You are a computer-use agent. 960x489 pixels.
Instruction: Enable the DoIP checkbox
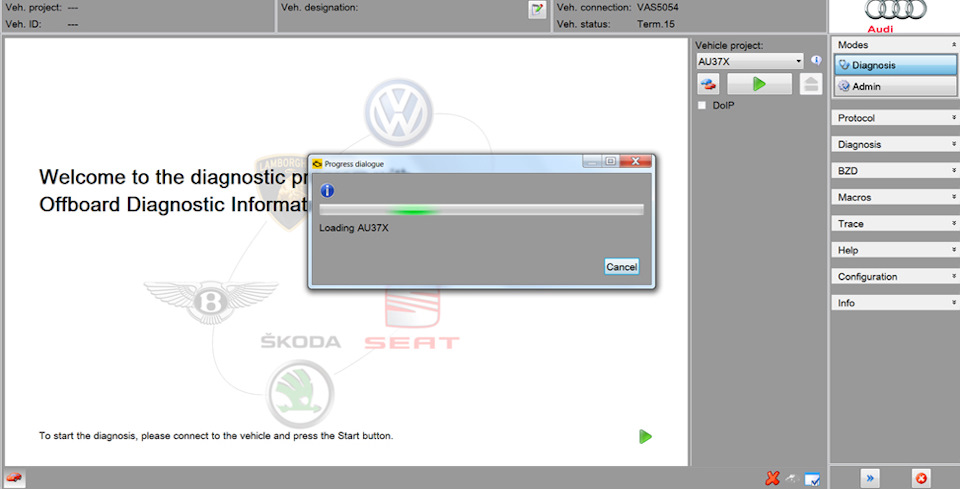702,105
